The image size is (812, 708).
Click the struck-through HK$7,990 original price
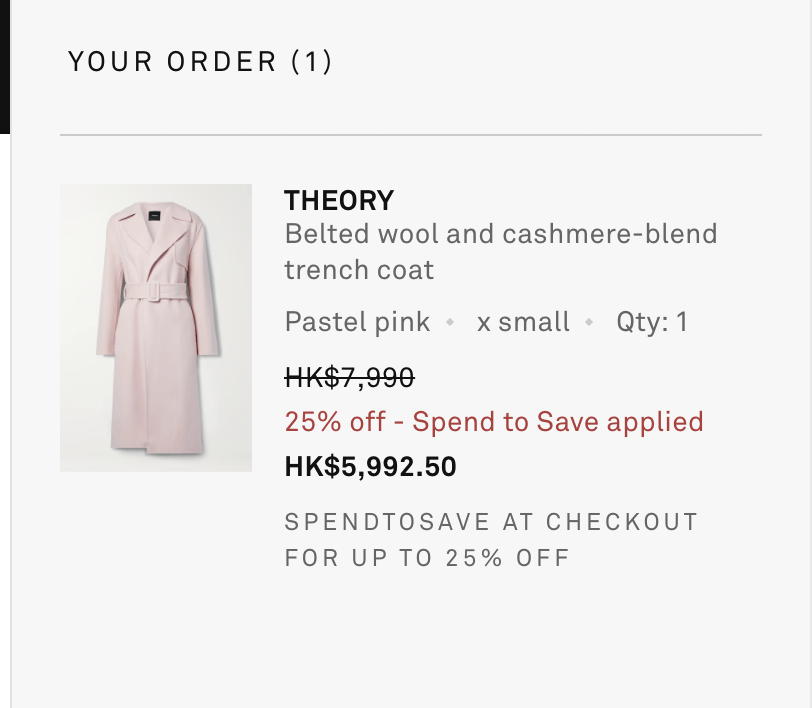[x=350, y=377]
